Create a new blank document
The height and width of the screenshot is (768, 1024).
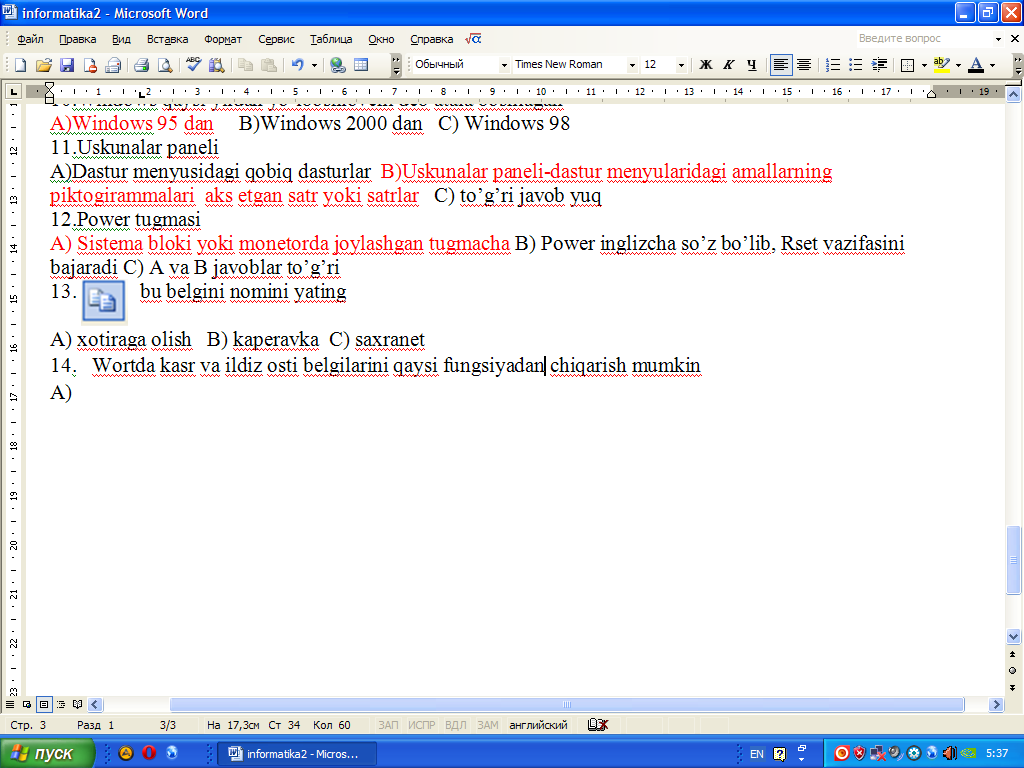point(20,65)
